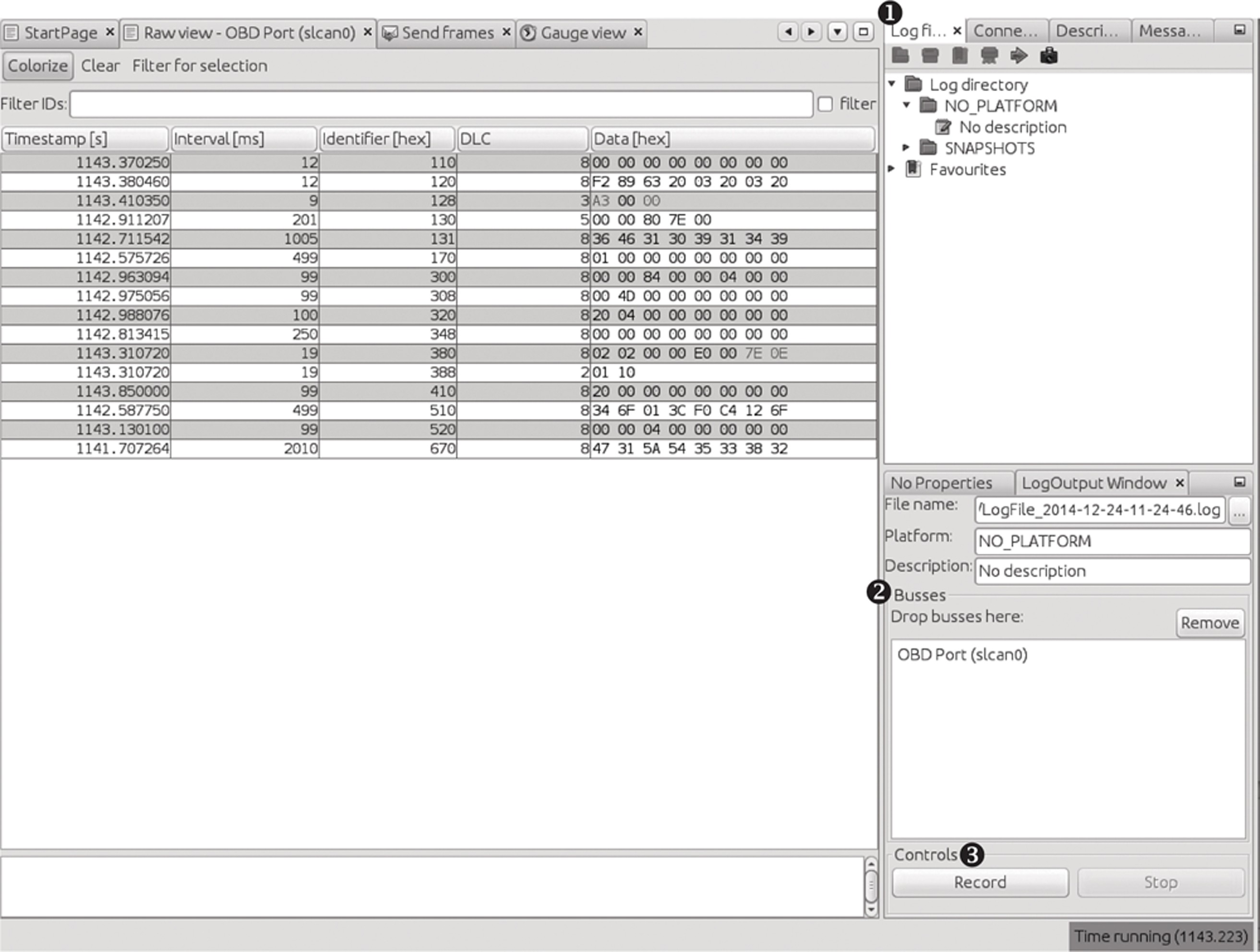
Task: Maximize the editor window with square icon
Action: tap(863, 32)
